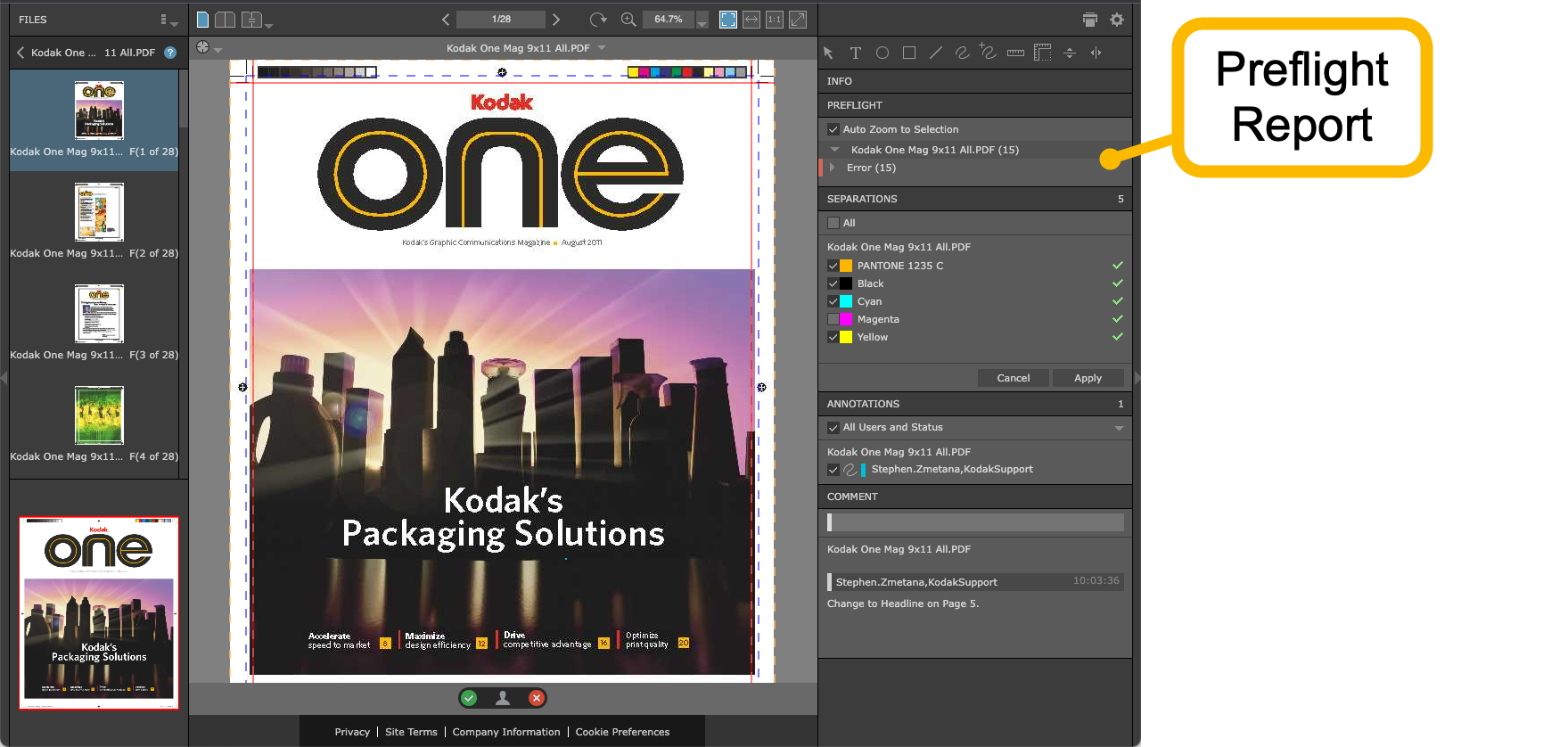The height and width of the screenshot is (747, 1568).
Task: Open All Users and Status dropdown arrow
Action: coord(1119,428)
